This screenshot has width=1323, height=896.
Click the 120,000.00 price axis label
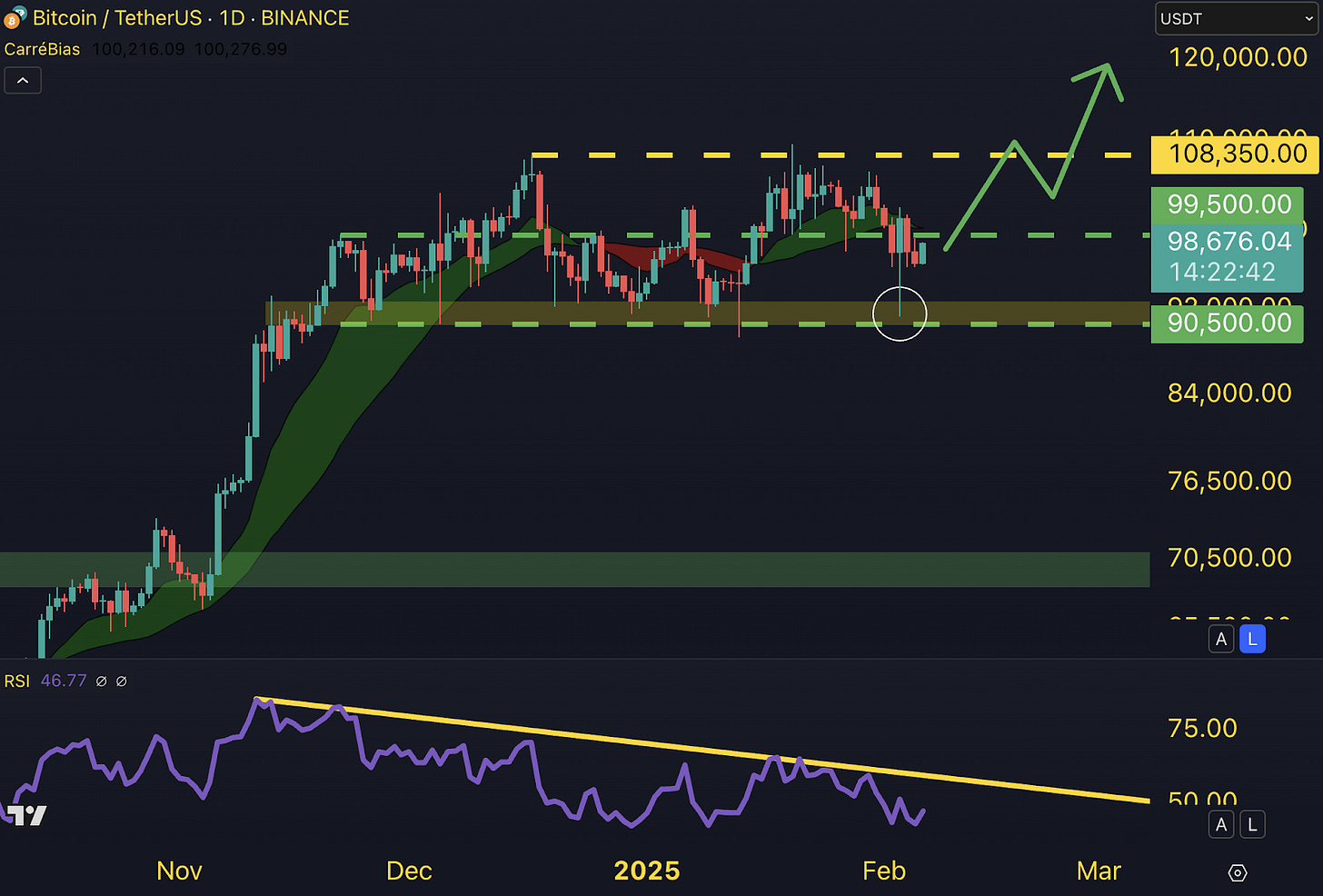(1238, 57)
